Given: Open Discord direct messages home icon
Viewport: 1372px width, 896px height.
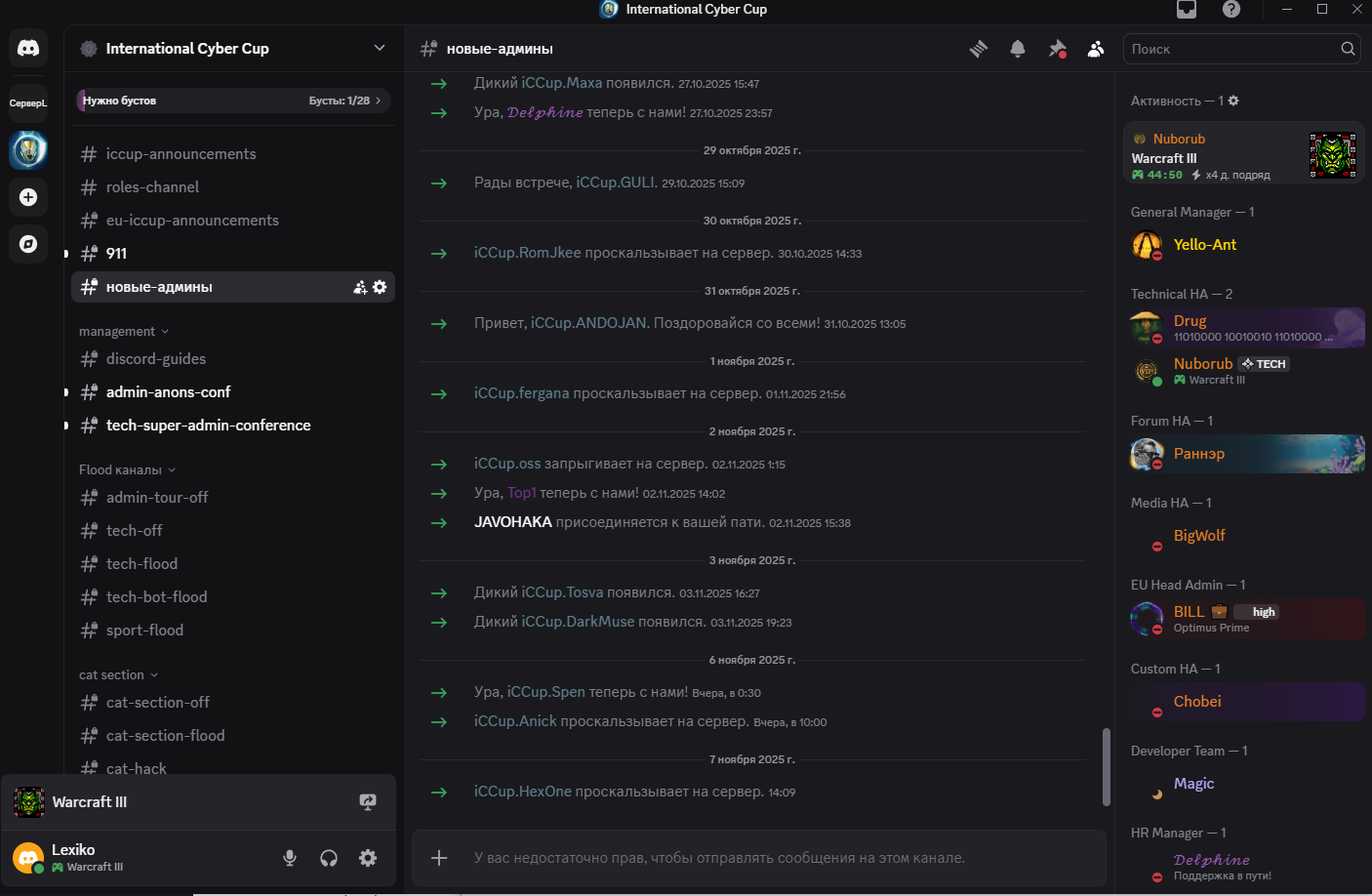Looking at the screenshot, I should click(28, 49).
